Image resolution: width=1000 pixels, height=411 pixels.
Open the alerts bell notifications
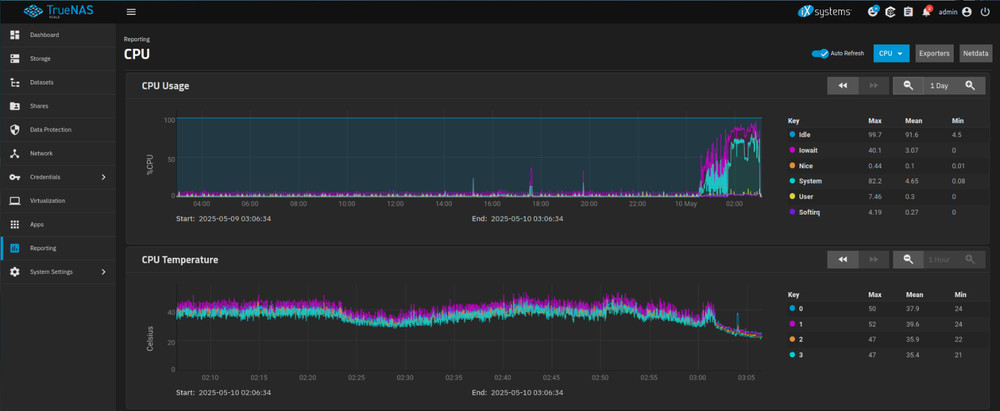926,11
